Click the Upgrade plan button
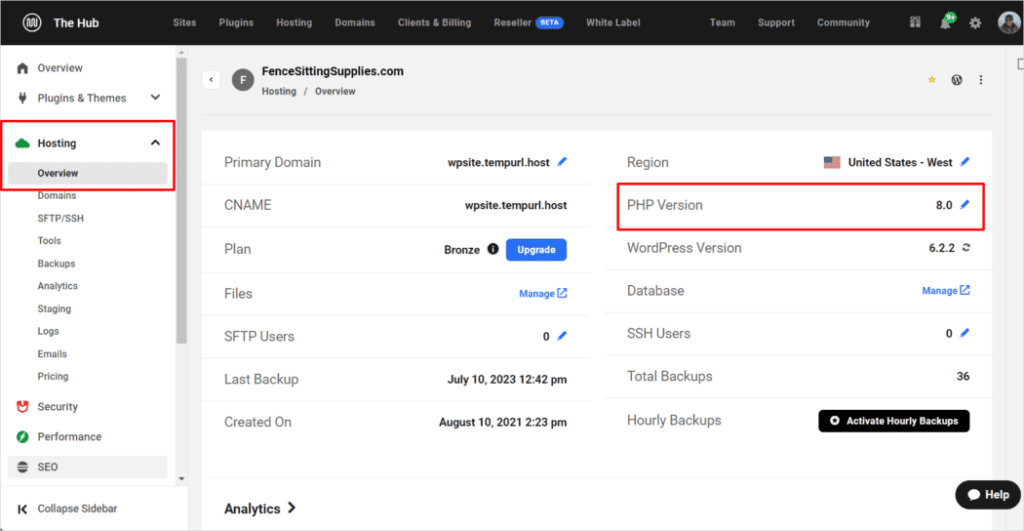This screenshot has height=531, width=1024. pos(536,249)
